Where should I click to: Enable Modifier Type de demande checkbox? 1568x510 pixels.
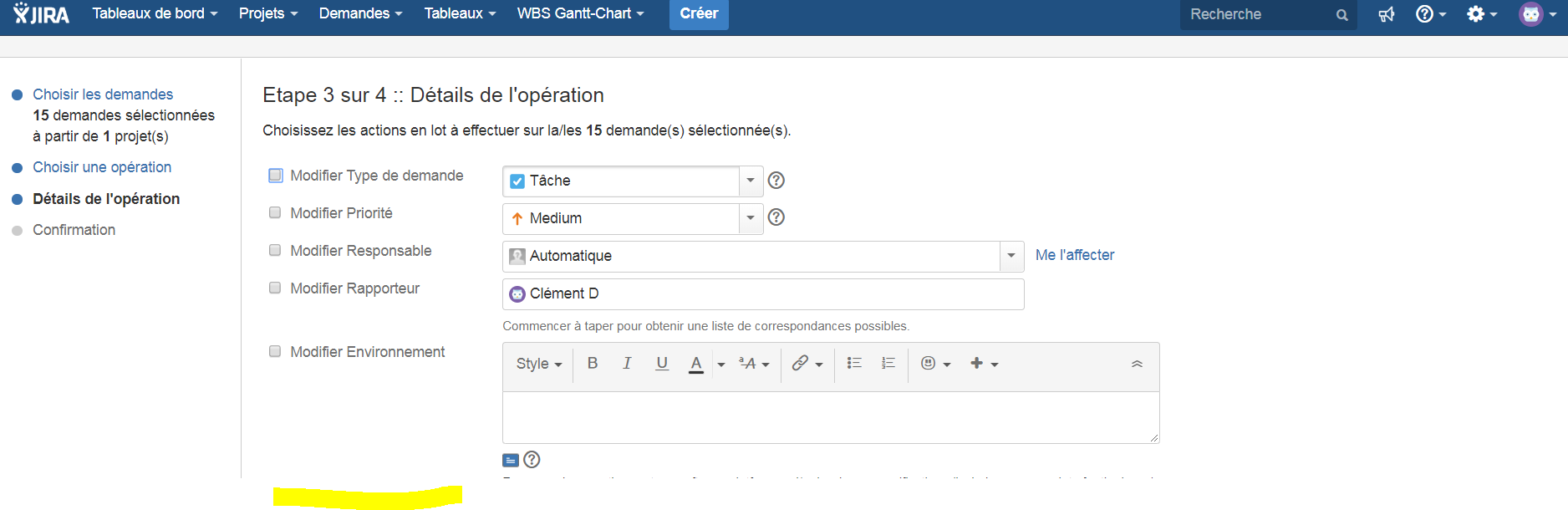point(275,176)
